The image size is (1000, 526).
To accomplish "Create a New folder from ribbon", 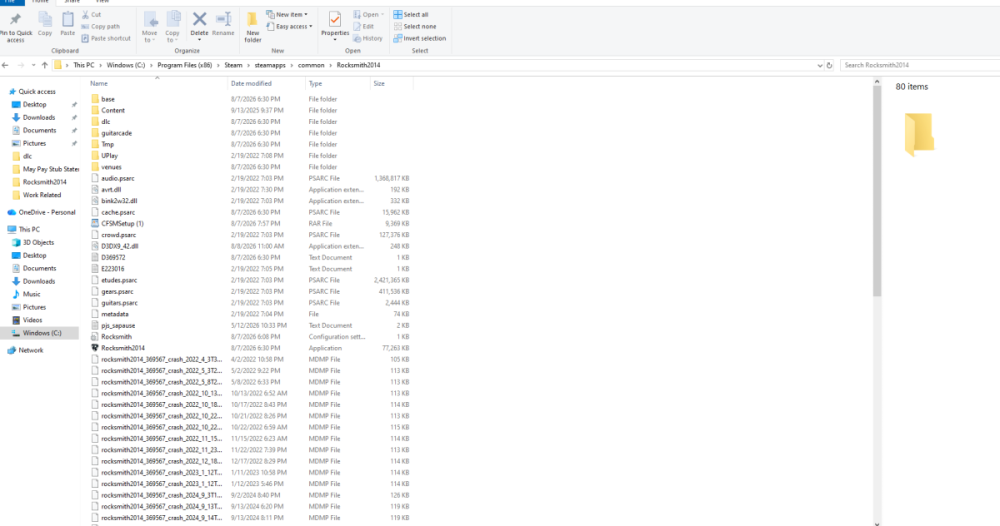I will tap(253, 27).
